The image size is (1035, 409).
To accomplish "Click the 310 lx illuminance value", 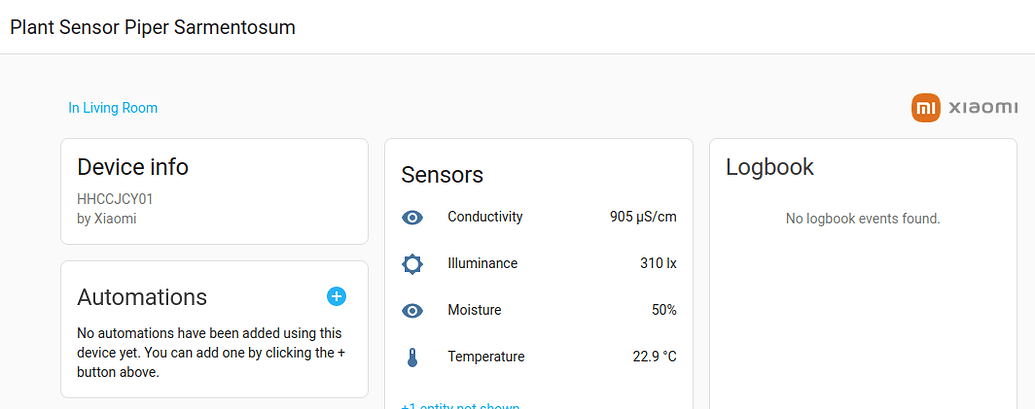I will [x=658, y=264].
